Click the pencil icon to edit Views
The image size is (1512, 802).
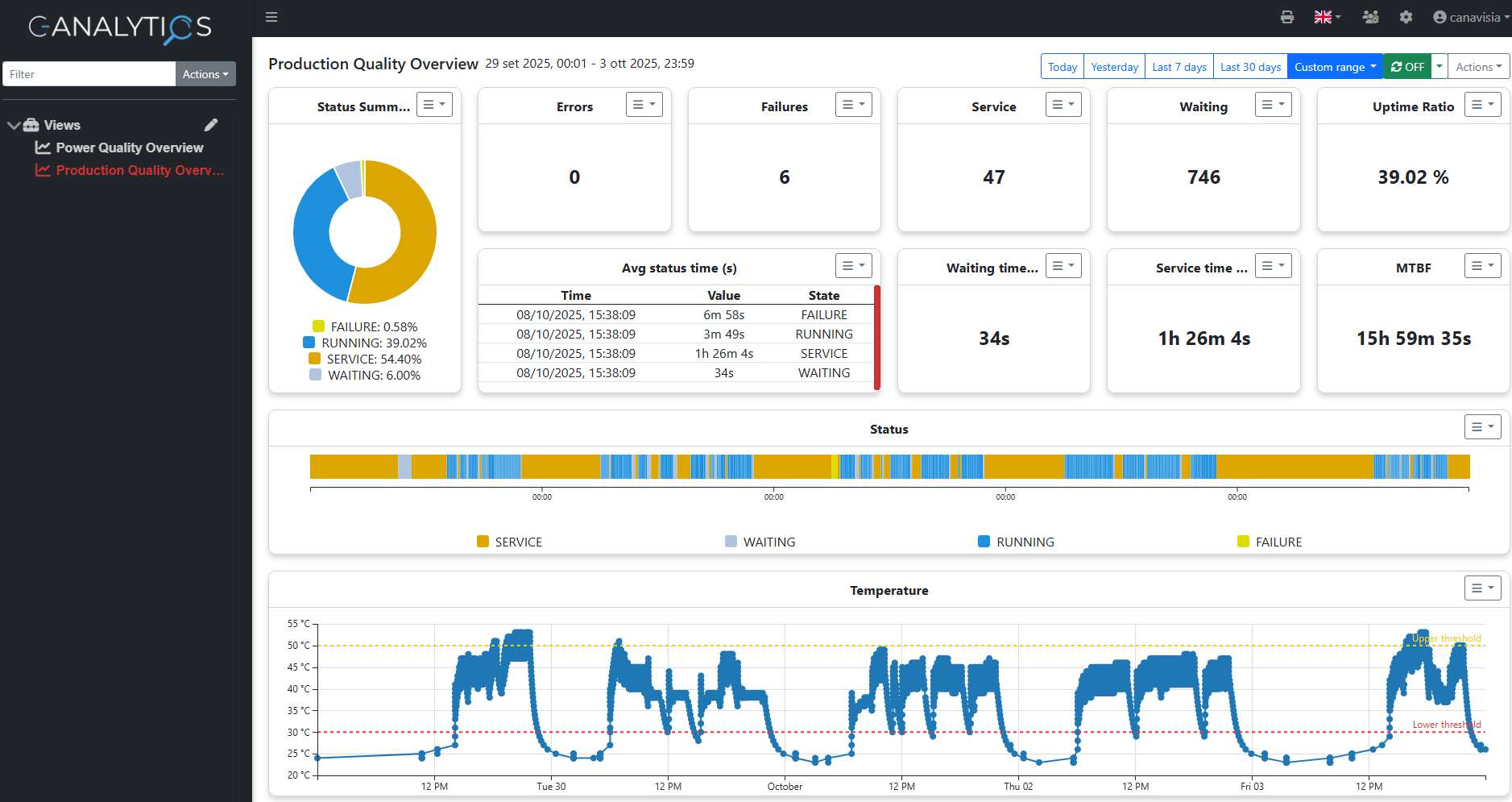point(211,124)
